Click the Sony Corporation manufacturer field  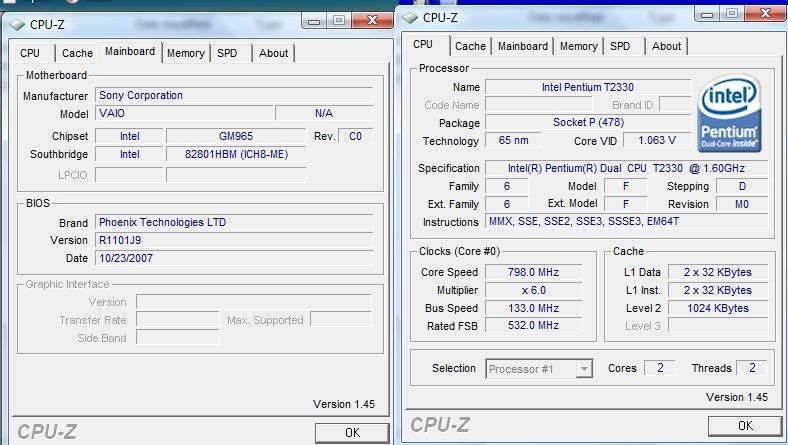tap(234, 96)
